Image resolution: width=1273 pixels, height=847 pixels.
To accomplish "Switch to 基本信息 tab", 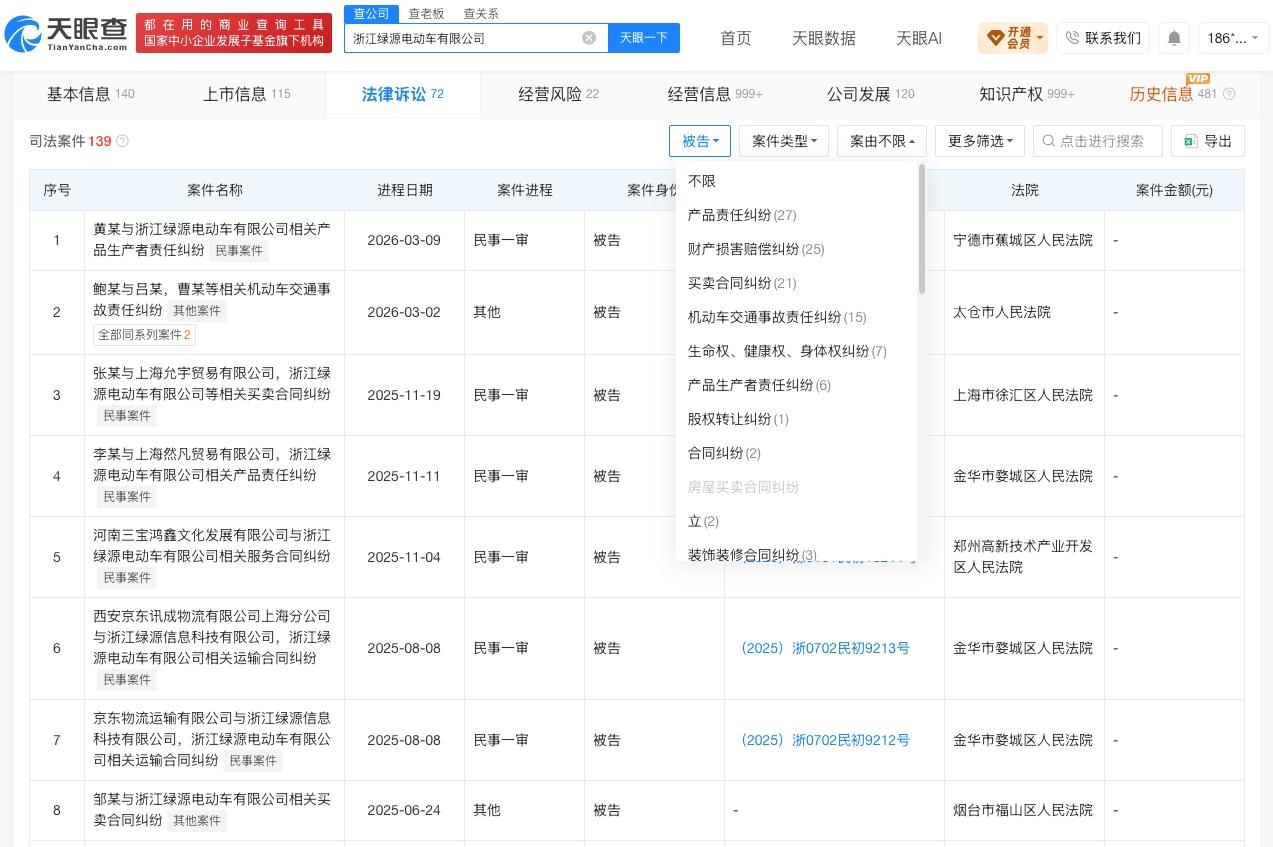I will (x=91, y=94).
